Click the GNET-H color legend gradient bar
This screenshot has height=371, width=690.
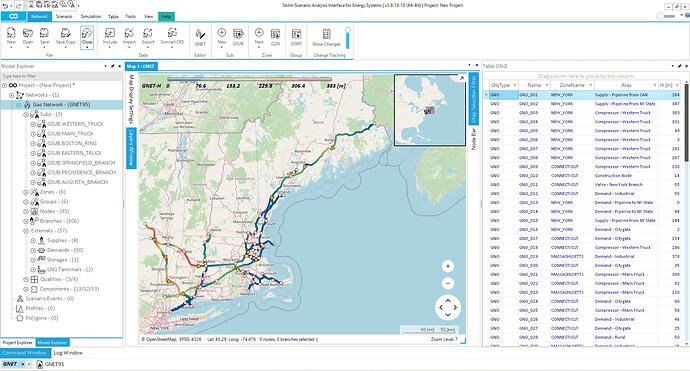[x=249, y=80]
